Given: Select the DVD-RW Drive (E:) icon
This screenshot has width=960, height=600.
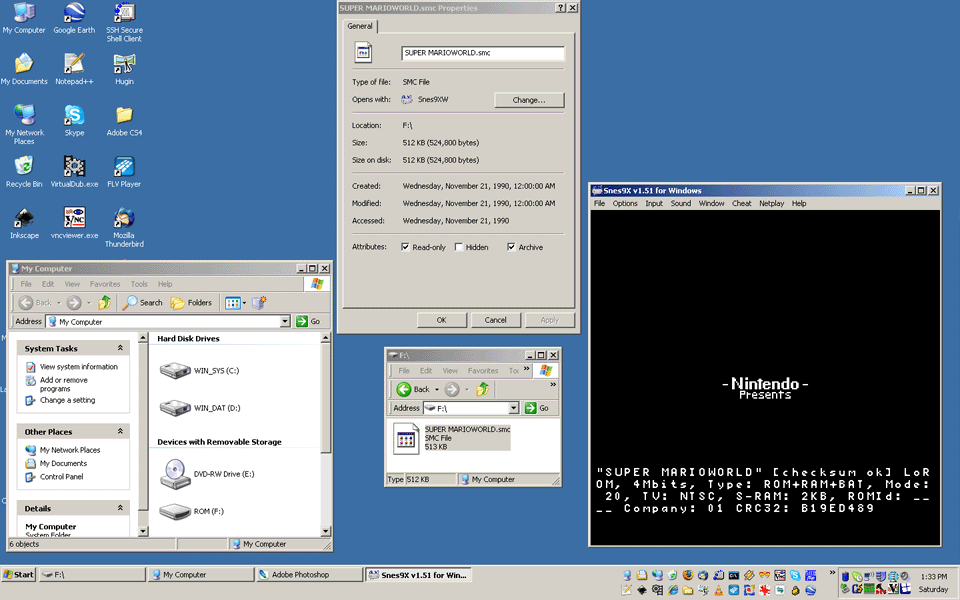Looking at the screenshot, I should 176,473.
